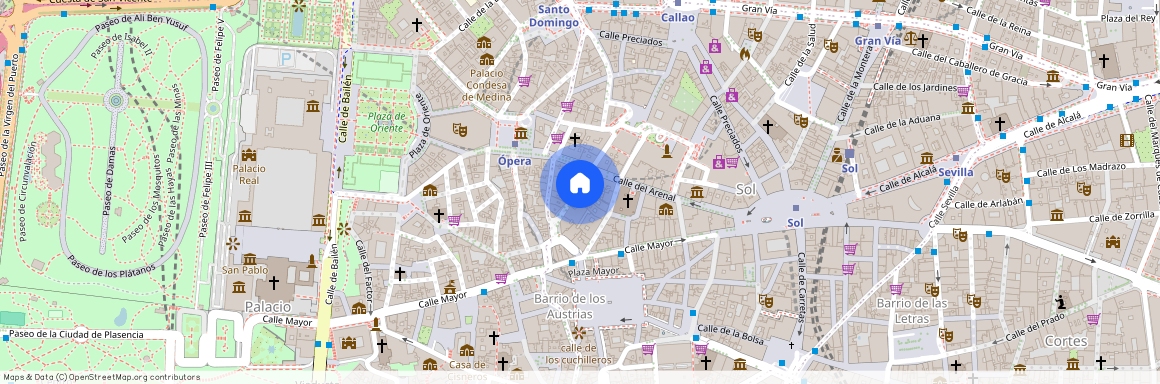Click the castle icon below Calle de Zorrilla

pyautogui.click(x=1113, y=242)
